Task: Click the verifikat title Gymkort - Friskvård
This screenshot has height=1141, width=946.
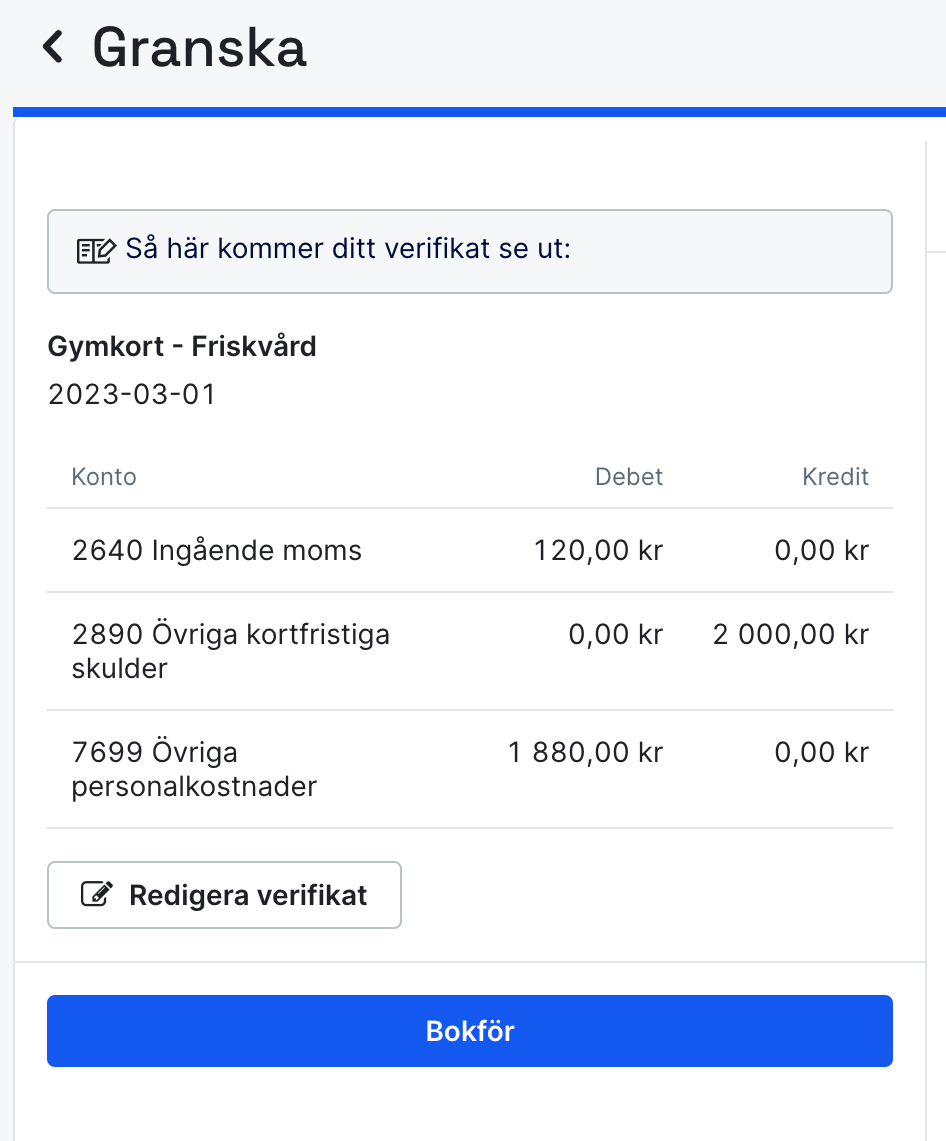Action: coord(181,347)
